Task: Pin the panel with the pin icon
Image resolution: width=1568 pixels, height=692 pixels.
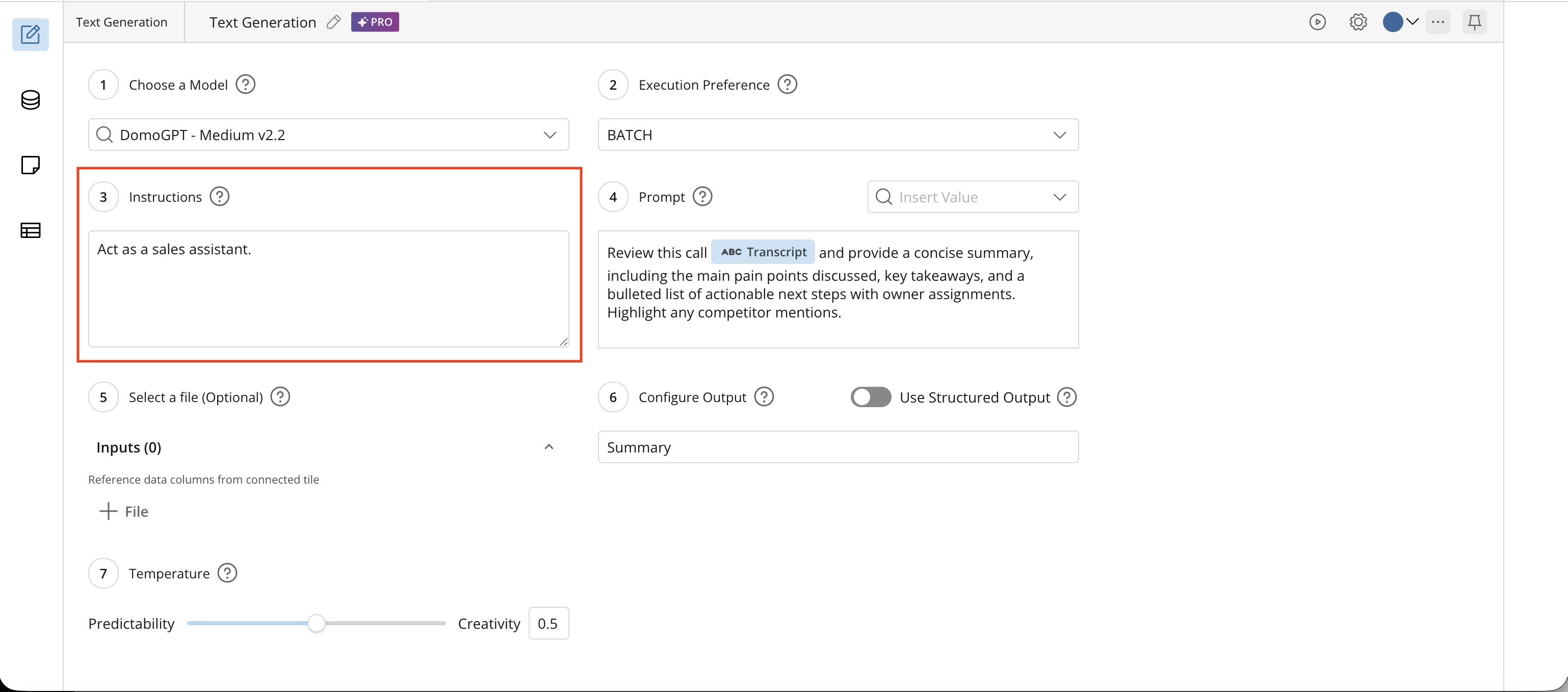Action: [1474, 22]
